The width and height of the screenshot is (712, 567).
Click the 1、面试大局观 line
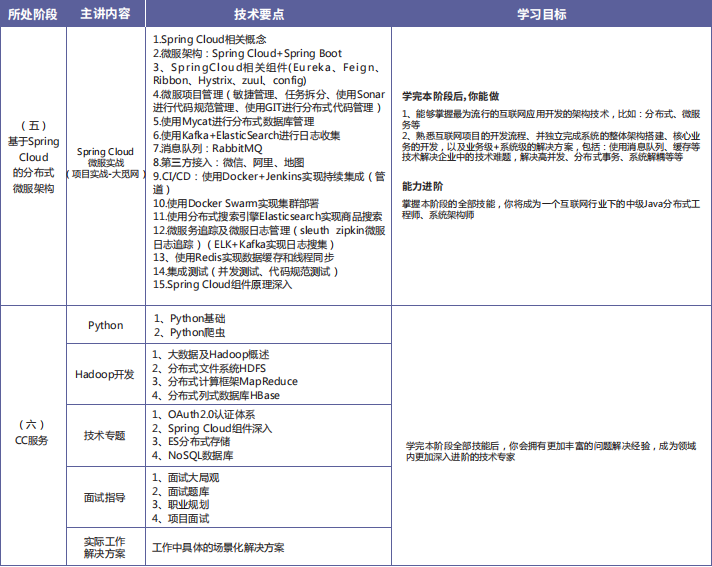(x=186, y=478)
